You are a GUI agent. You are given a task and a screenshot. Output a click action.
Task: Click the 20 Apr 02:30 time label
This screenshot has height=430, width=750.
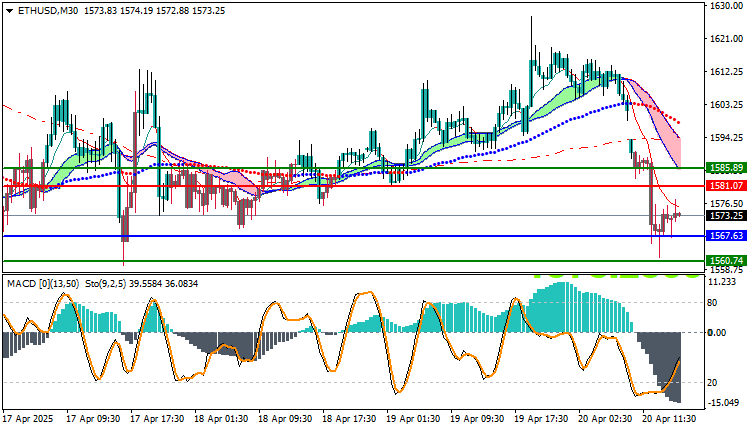click(605, 419)
